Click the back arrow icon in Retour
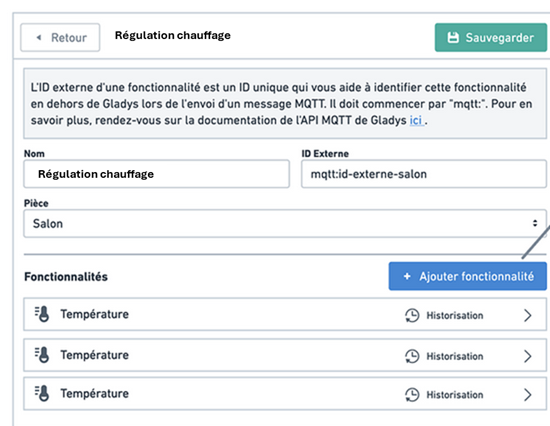Screen dimensions: 550x426 coord(39,37)
